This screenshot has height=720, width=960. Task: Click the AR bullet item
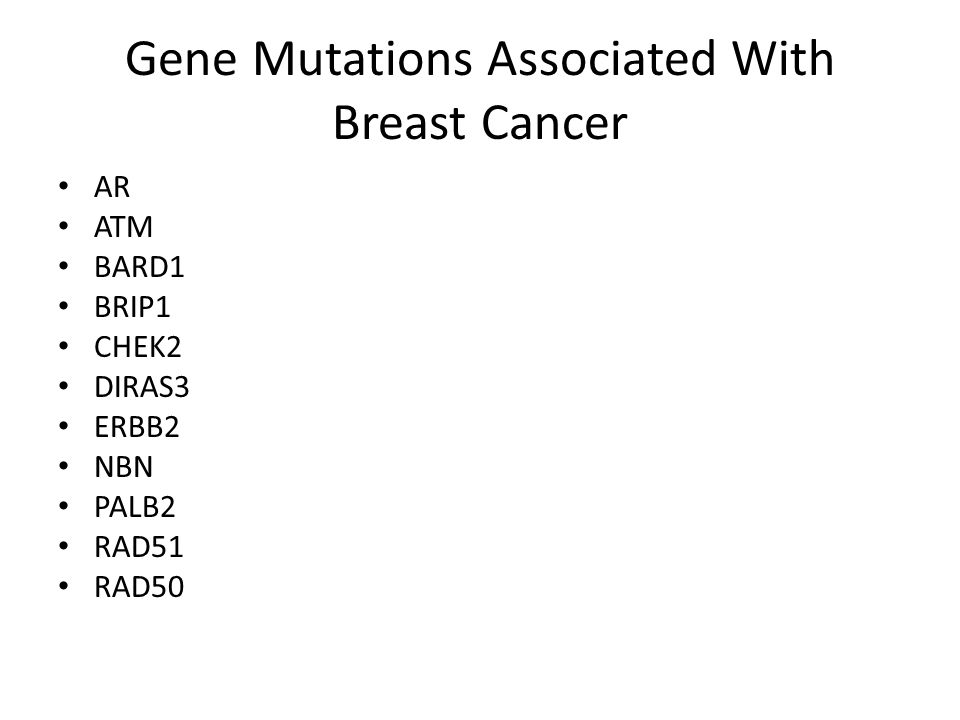(x=111, y=187)
